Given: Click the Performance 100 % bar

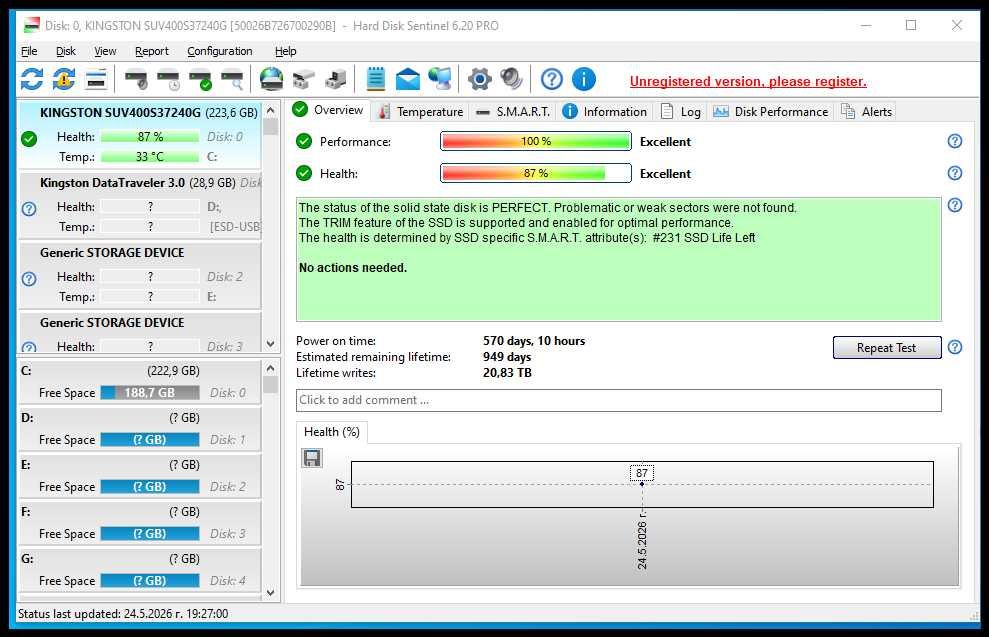Looking at the screenshot, I should click(x=535, y=141).
